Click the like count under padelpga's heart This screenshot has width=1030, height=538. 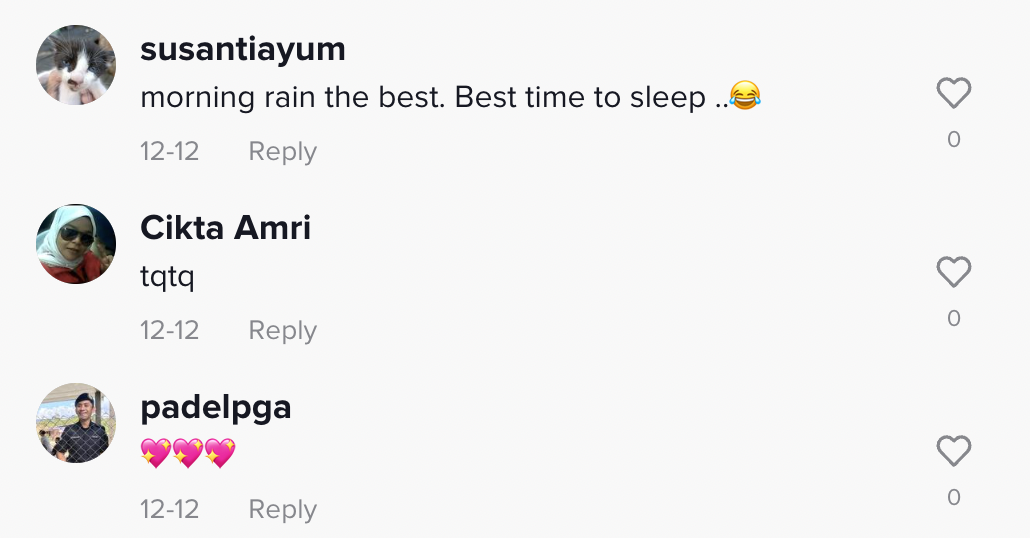tap(953, 497)
